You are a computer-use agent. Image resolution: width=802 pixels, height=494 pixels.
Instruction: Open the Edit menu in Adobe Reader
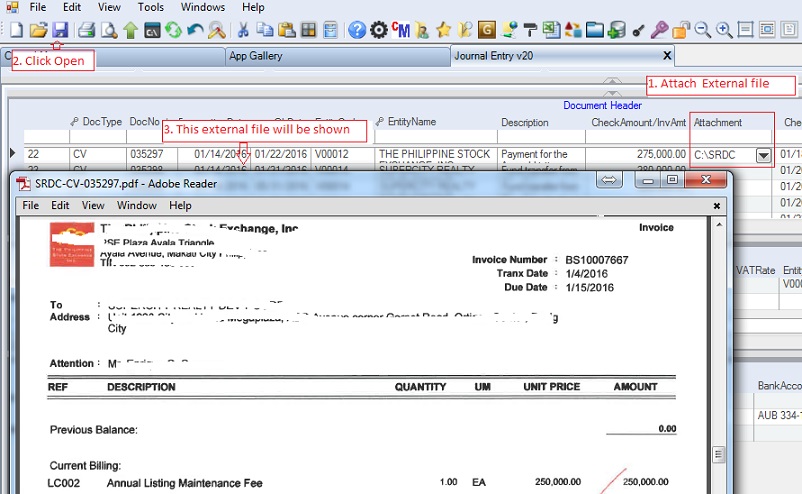point(60,205)
